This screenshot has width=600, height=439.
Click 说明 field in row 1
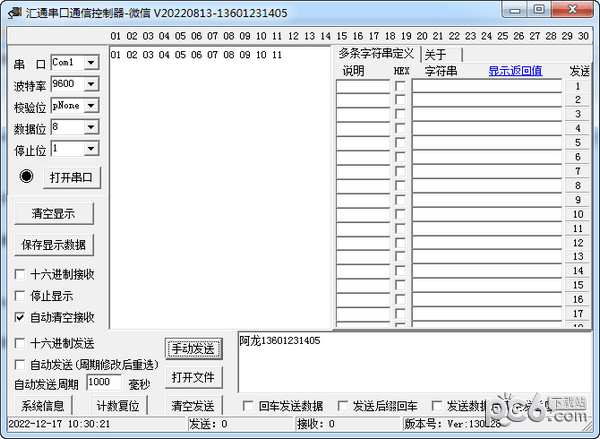pos(363,86)
